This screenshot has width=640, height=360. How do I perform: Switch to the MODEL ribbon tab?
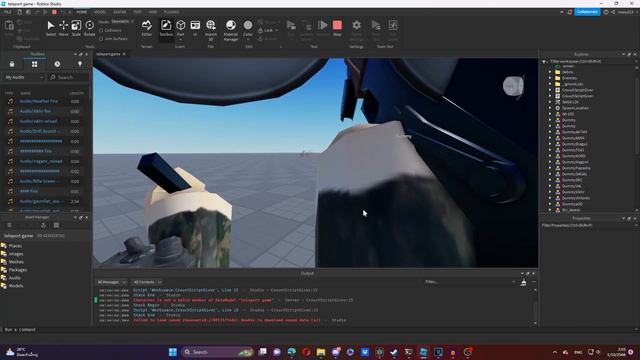(100, 12)
